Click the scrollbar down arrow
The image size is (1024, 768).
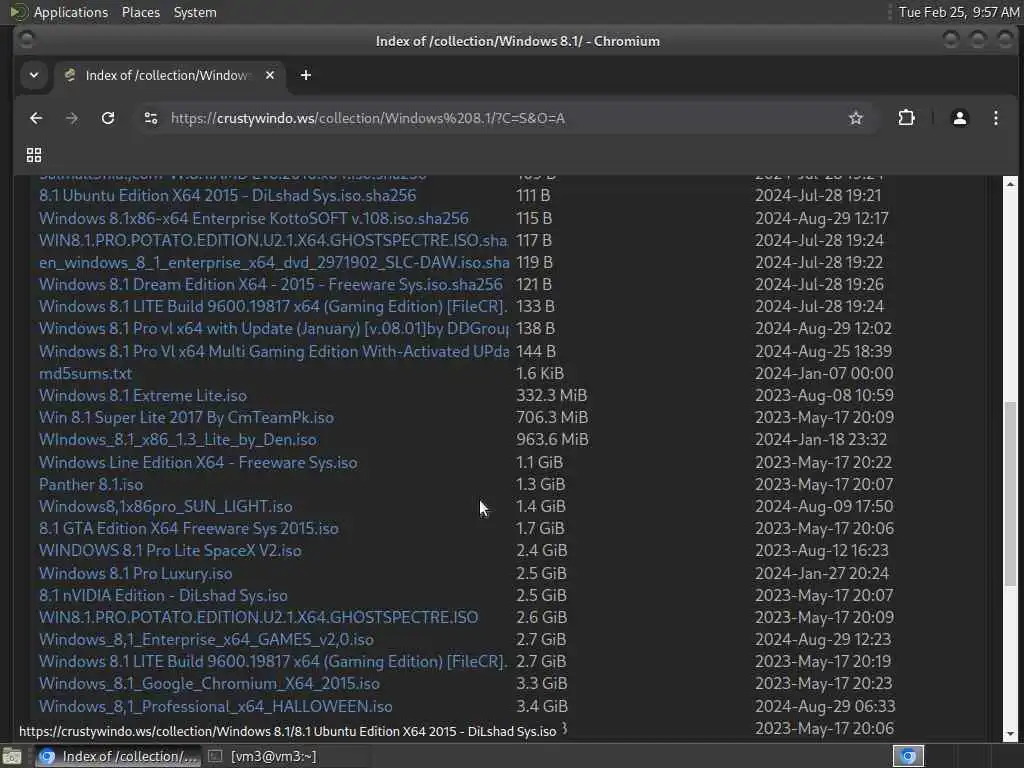pos(1010,734)
